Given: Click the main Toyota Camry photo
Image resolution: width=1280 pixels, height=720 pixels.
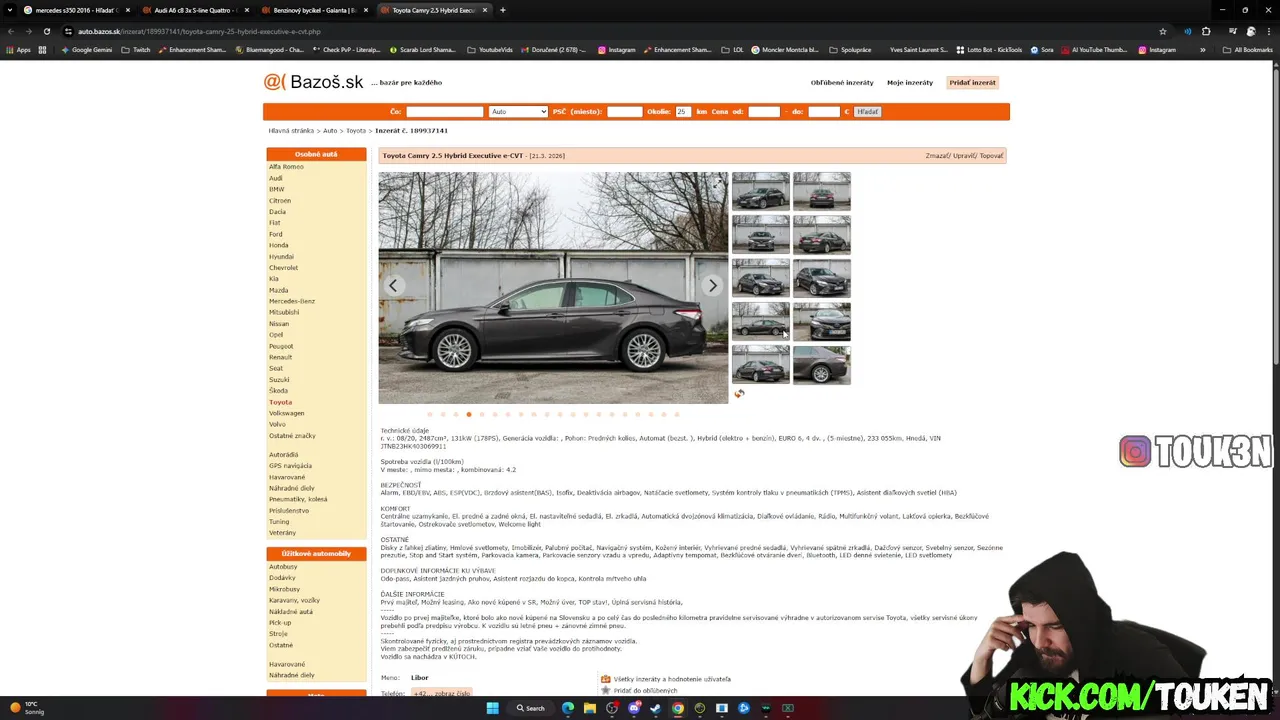Looking at the screenshot, I should click(553, 287).
